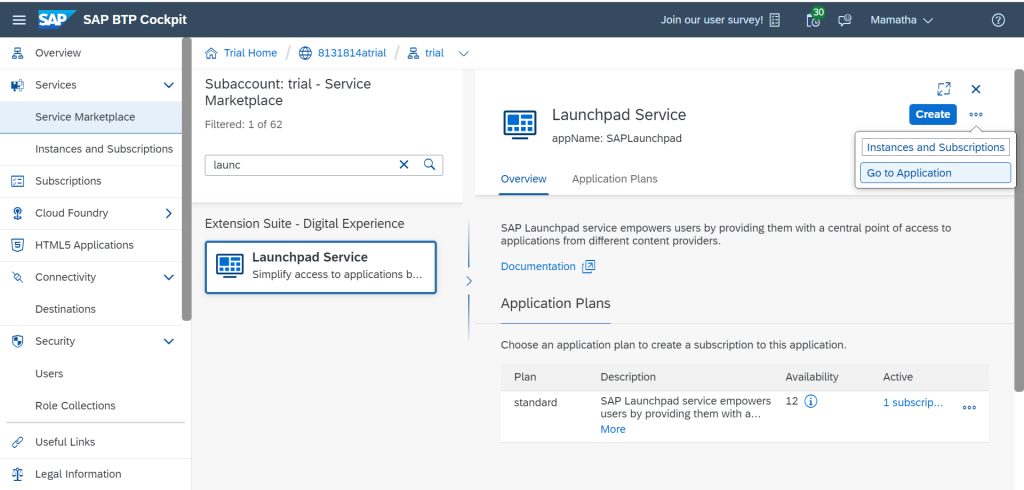Image resolution: width=1024 pixels, height=490 pixels.
Task: Open trial period icon with 30 badge
Action: tap(814, 18)
